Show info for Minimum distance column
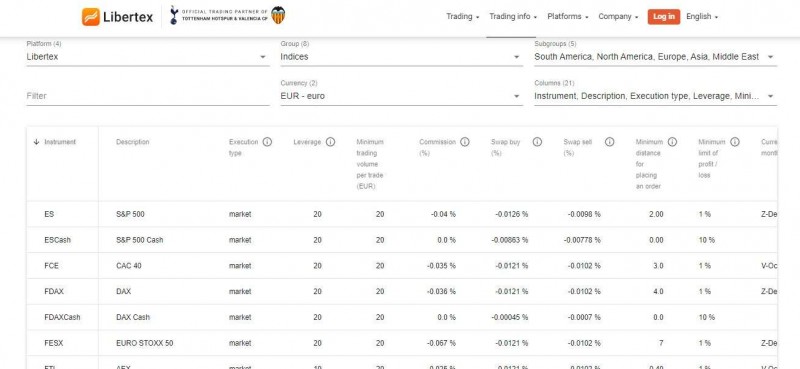This screenshot has height=369, width=800. click(x=672, y=142)
